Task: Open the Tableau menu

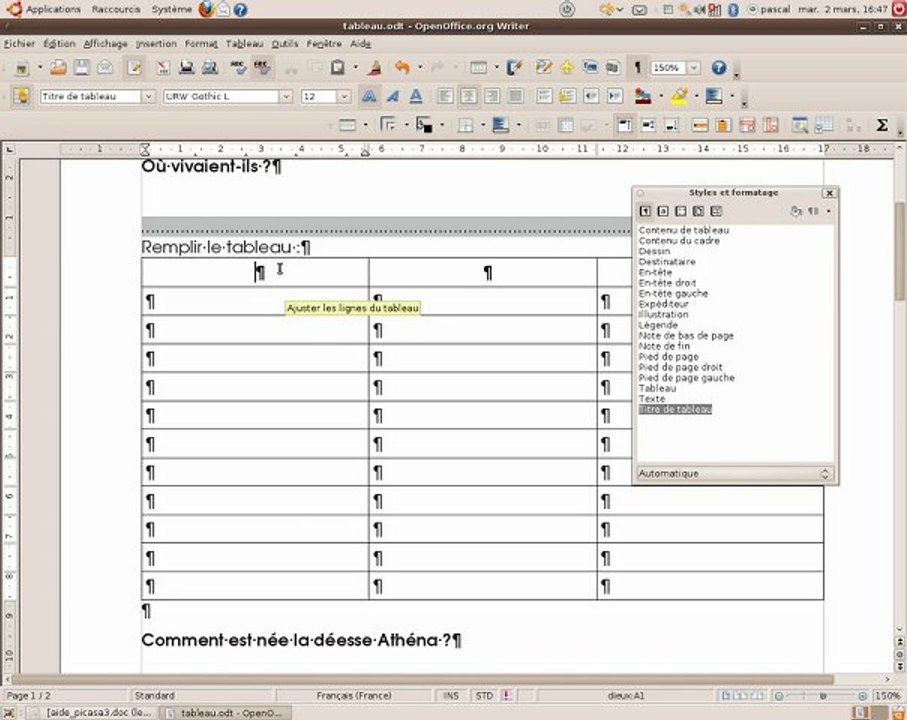Action: click(x=244, y=43)
